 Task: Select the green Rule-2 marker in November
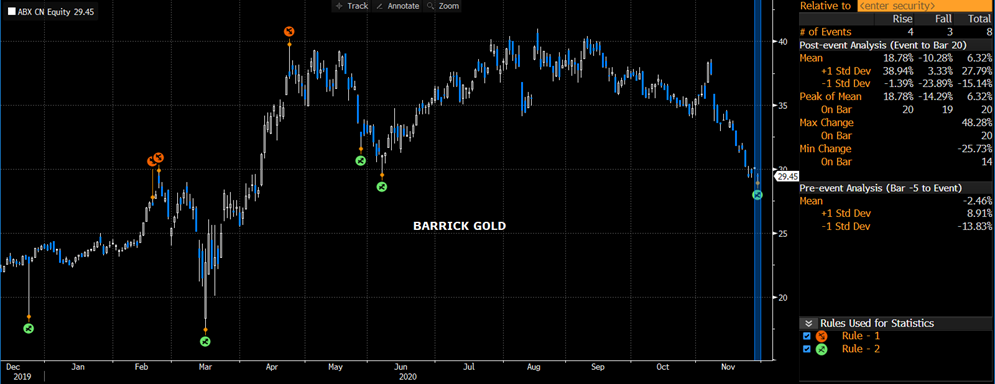pos(757,195)
